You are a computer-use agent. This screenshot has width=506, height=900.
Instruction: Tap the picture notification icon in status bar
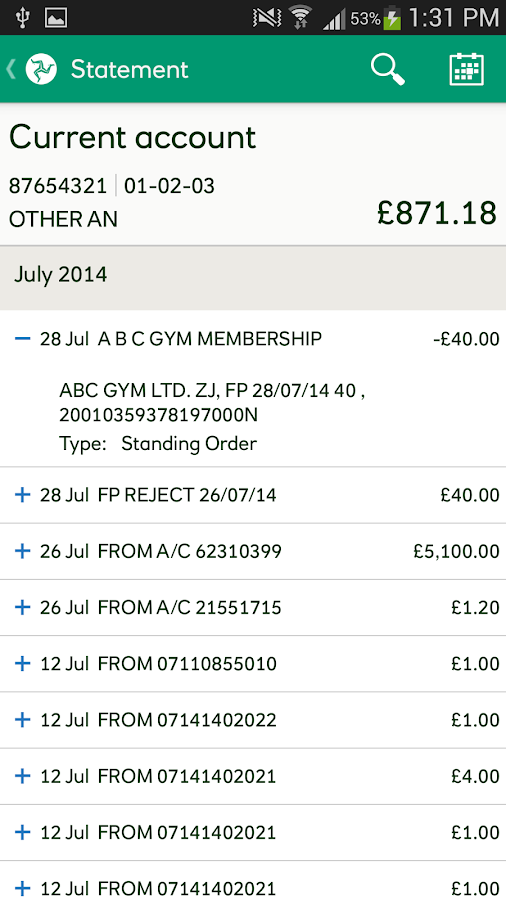click(56, 18)
